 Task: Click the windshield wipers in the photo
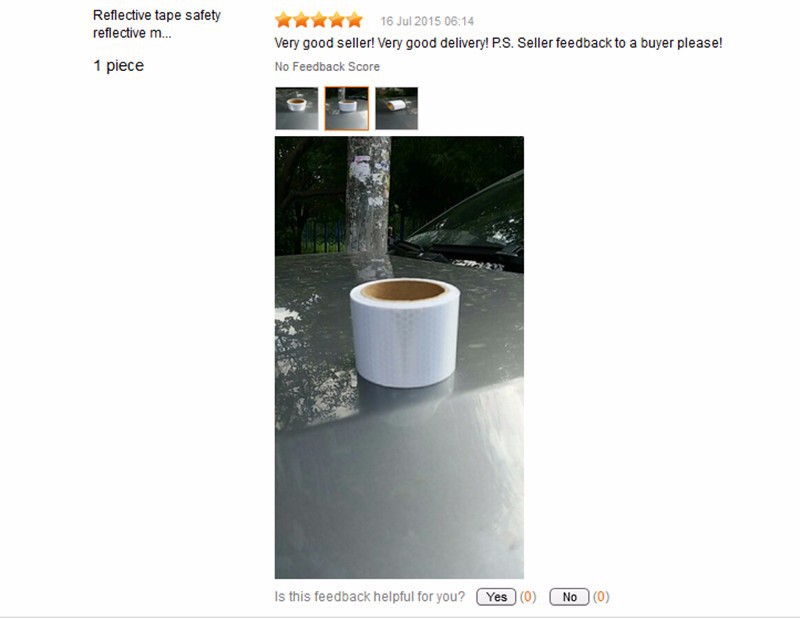click(x=449, y=253)
